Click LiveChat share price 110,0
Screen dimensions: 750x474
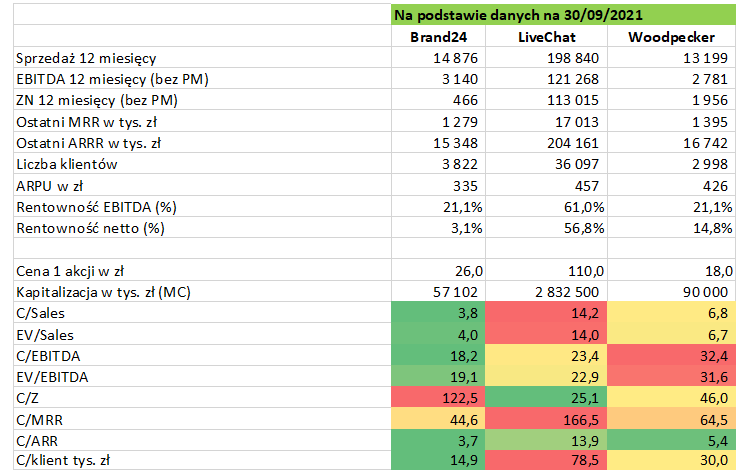coord(586,271)
